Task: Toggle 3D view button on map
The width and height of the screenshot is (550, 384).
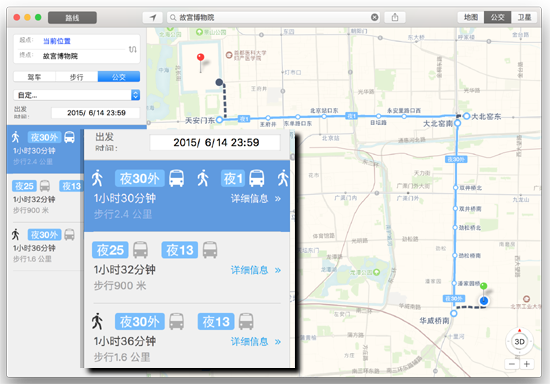Action: coord(519,342)
